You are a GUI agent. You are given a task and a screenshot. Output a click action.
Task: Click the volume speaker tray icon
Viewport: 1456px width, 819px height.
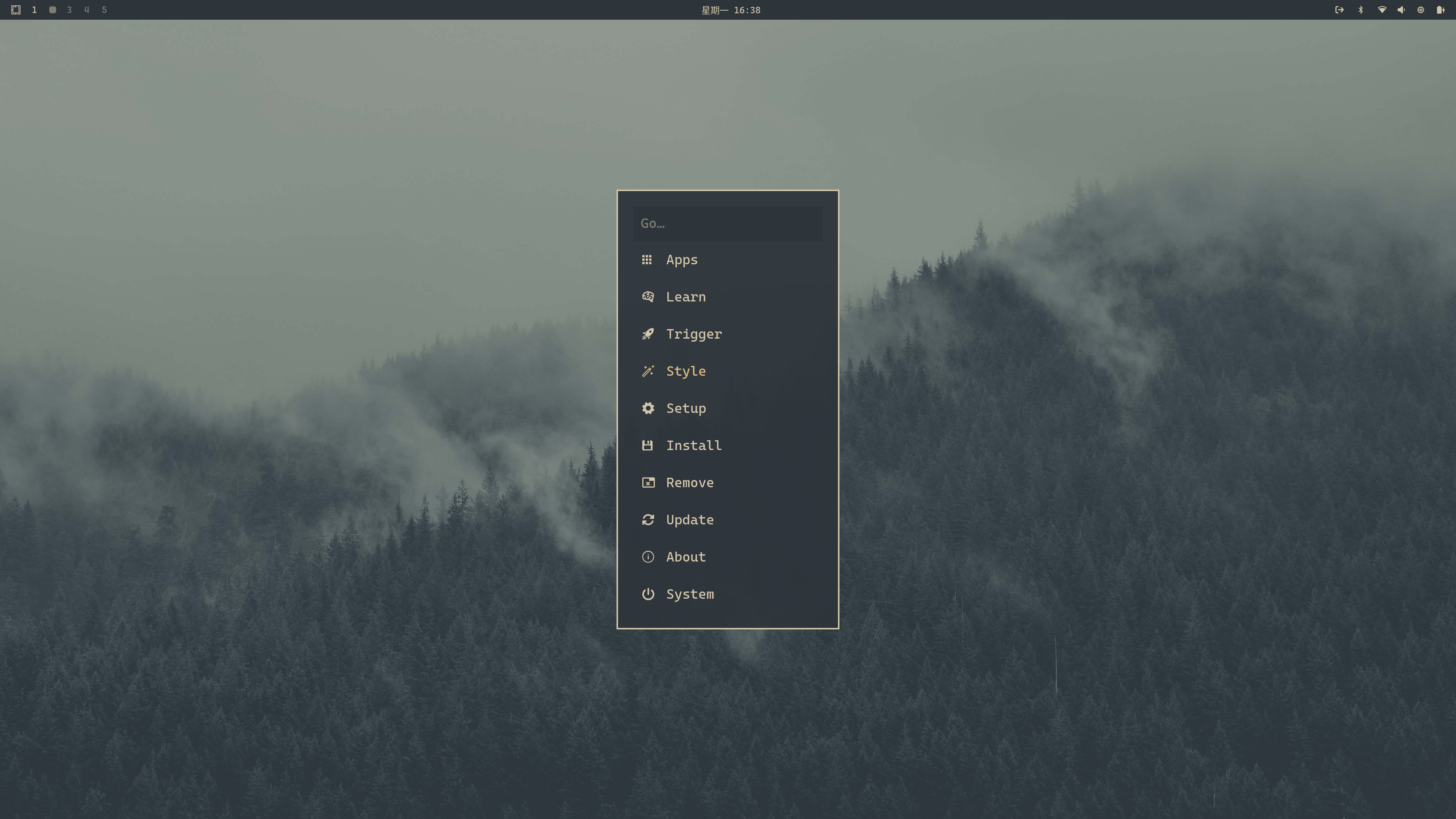1401,9
